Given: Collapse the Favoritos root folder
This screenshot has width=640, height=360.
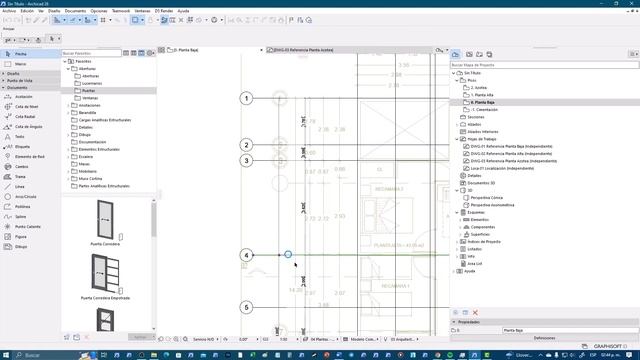Looking at the screenshot, I should pos(64,61).
